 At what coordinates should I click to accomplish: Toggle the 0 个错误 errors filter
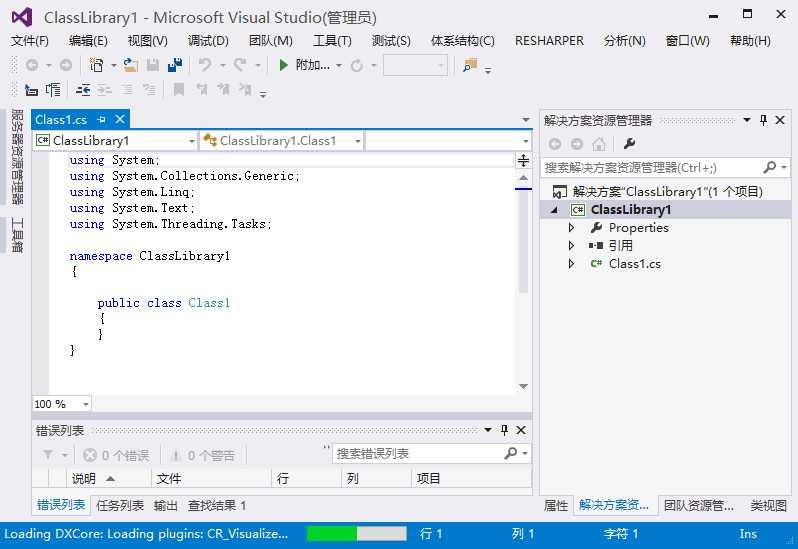tap(116, 455)
